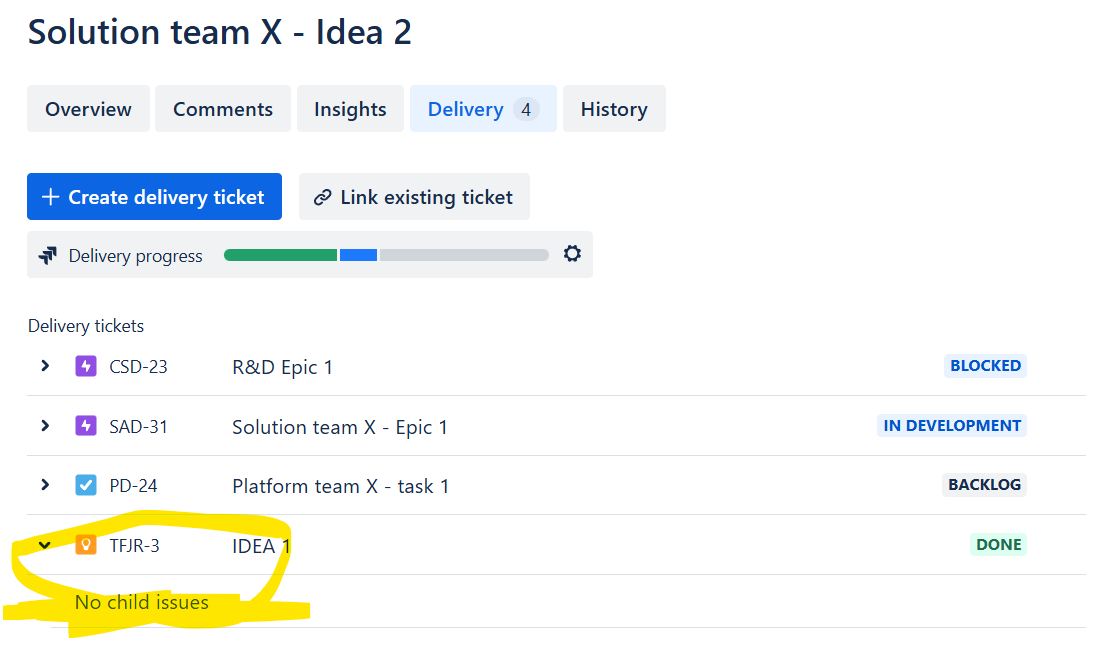Open delivery progress settings gear

coord(572,253)
